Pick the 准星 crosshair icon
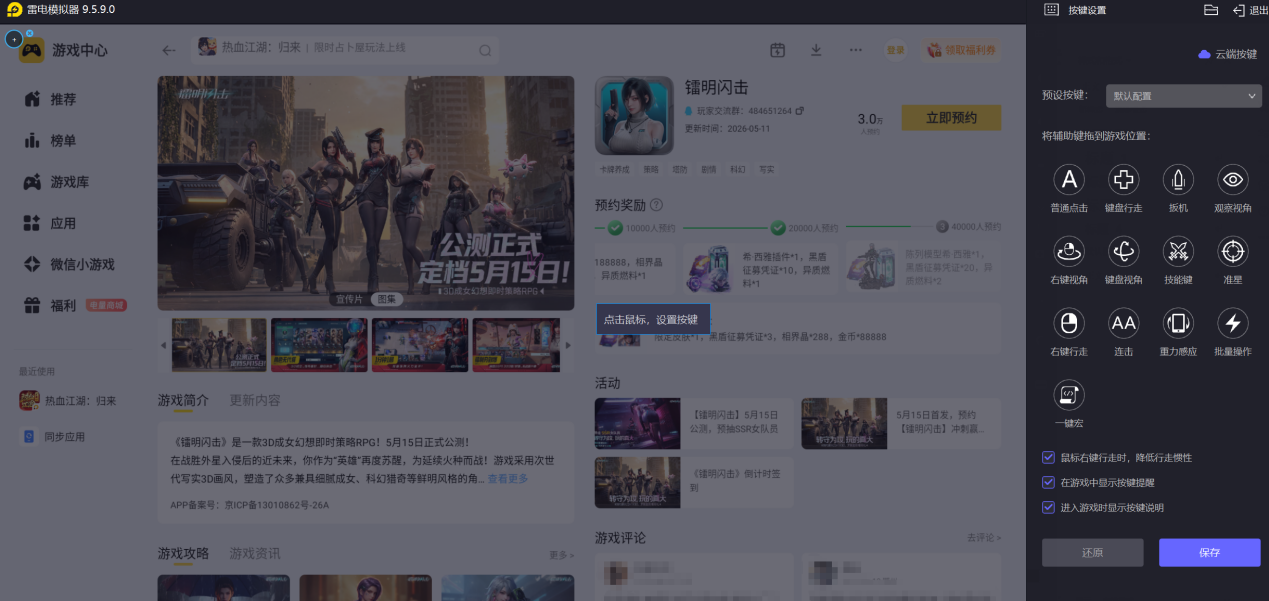Screen dimensions: 1269x601 point(1232,251)
